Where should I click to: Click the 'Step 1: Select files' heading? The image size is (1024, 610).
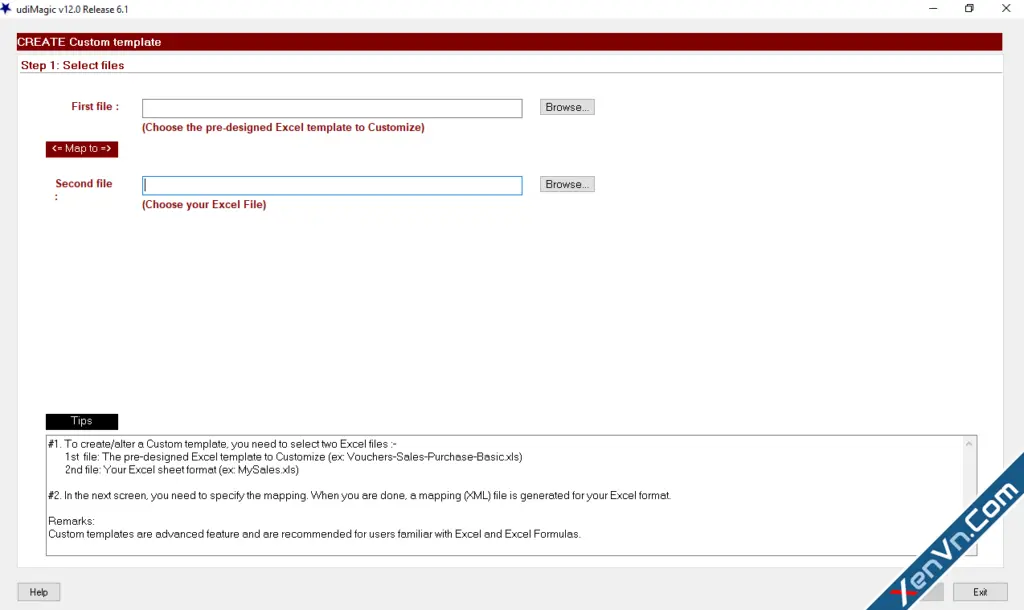tap(72, 65)
